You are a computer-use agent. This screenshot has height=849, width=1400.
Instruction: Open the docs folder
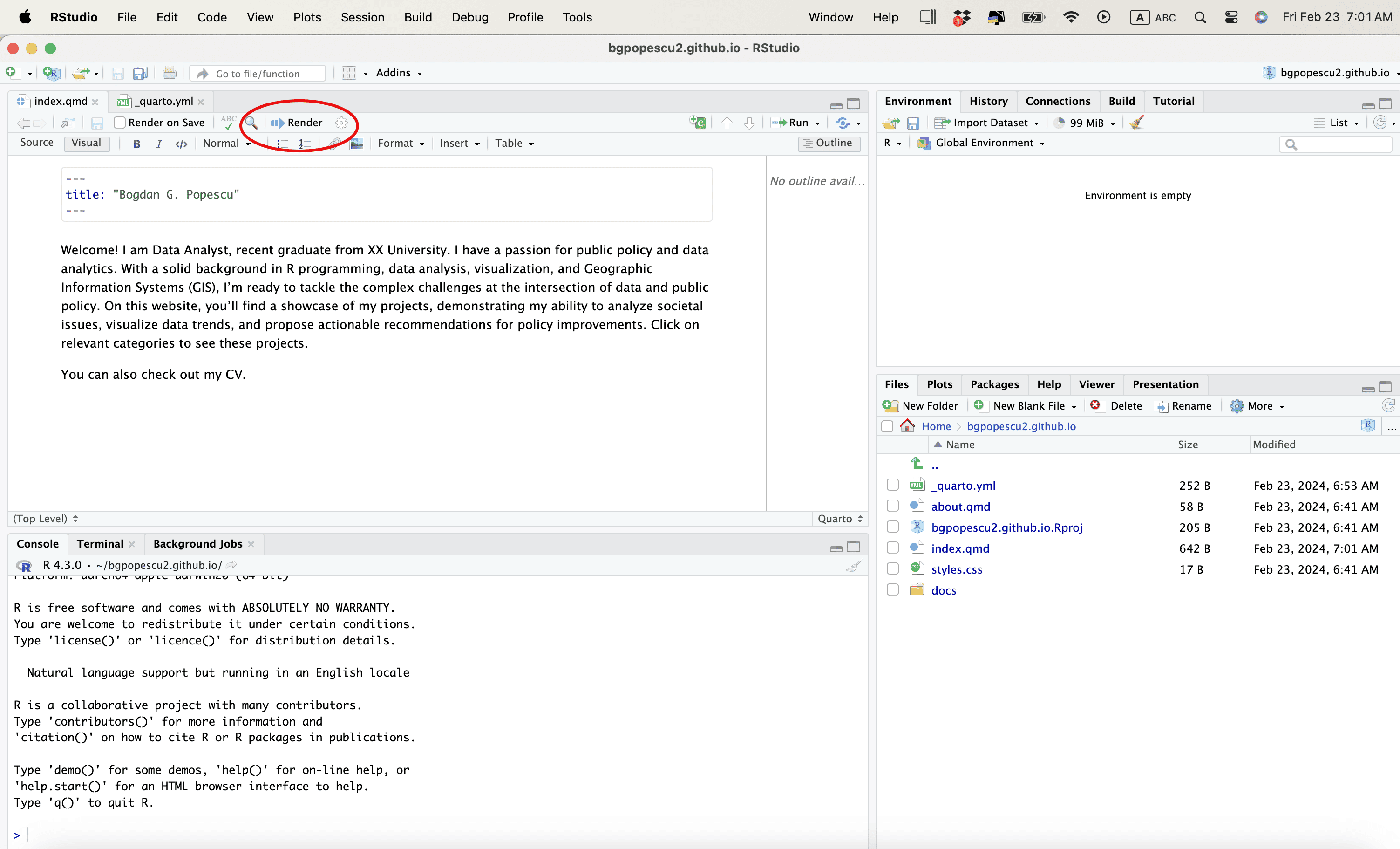(x=943, y=590)
